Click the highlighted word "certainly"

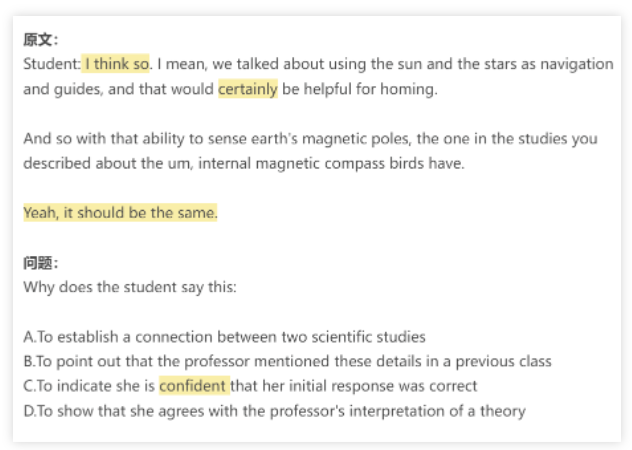248,89
